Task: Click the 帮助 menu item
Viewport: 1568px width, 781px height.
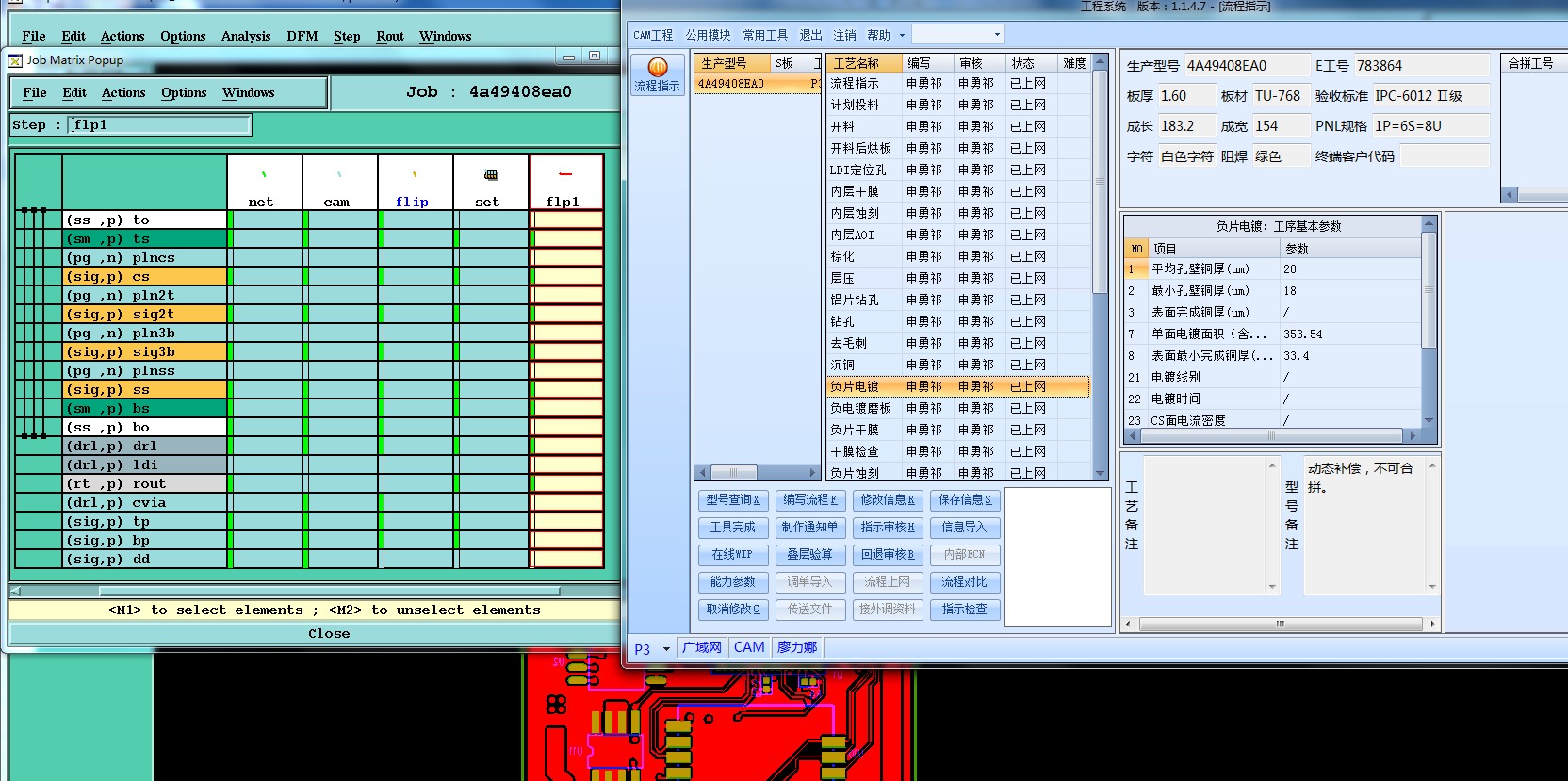Action: [878, 35]
